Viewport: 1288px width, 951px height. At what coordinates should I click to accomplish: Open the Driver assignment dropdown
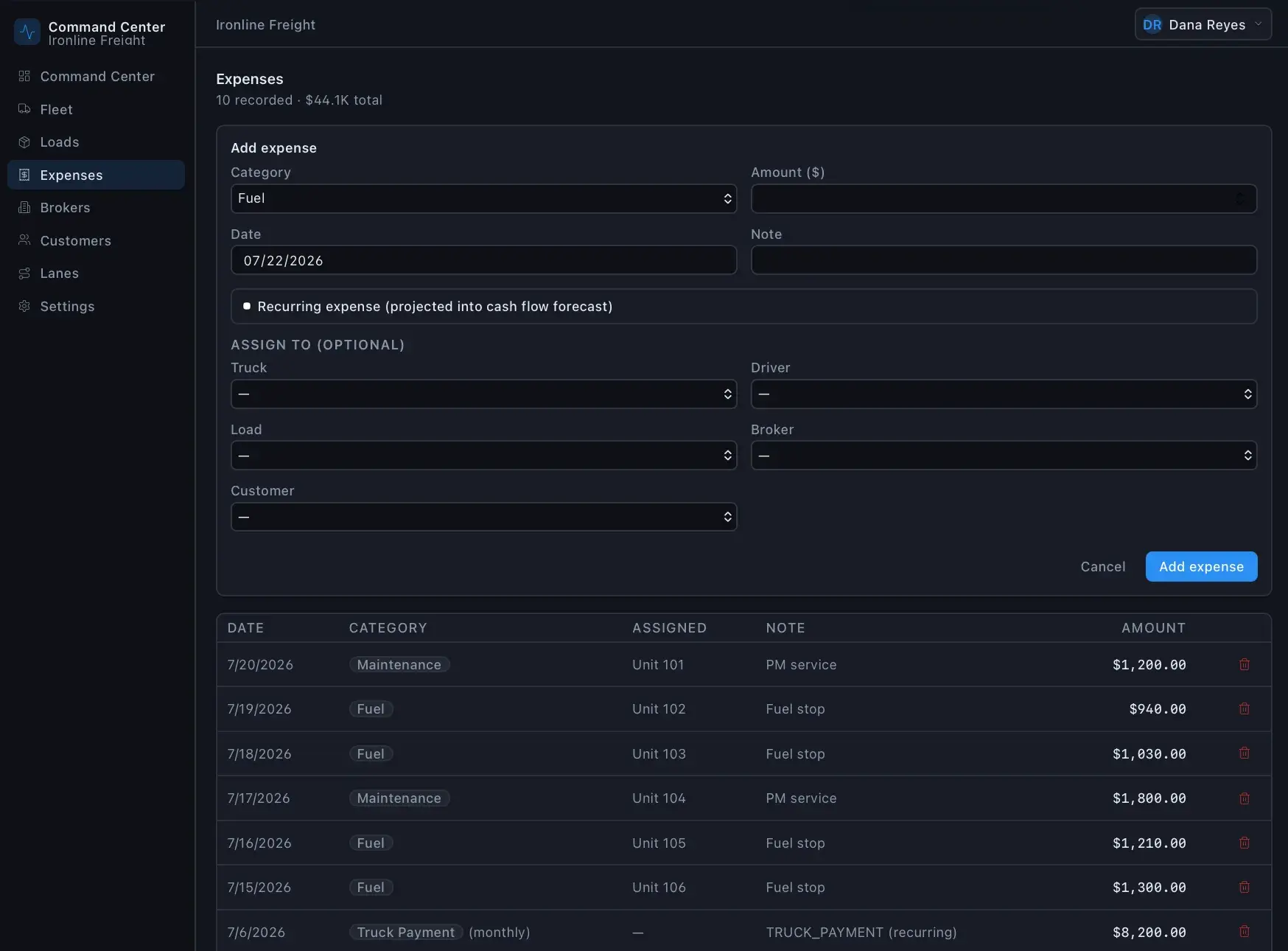1004,394
